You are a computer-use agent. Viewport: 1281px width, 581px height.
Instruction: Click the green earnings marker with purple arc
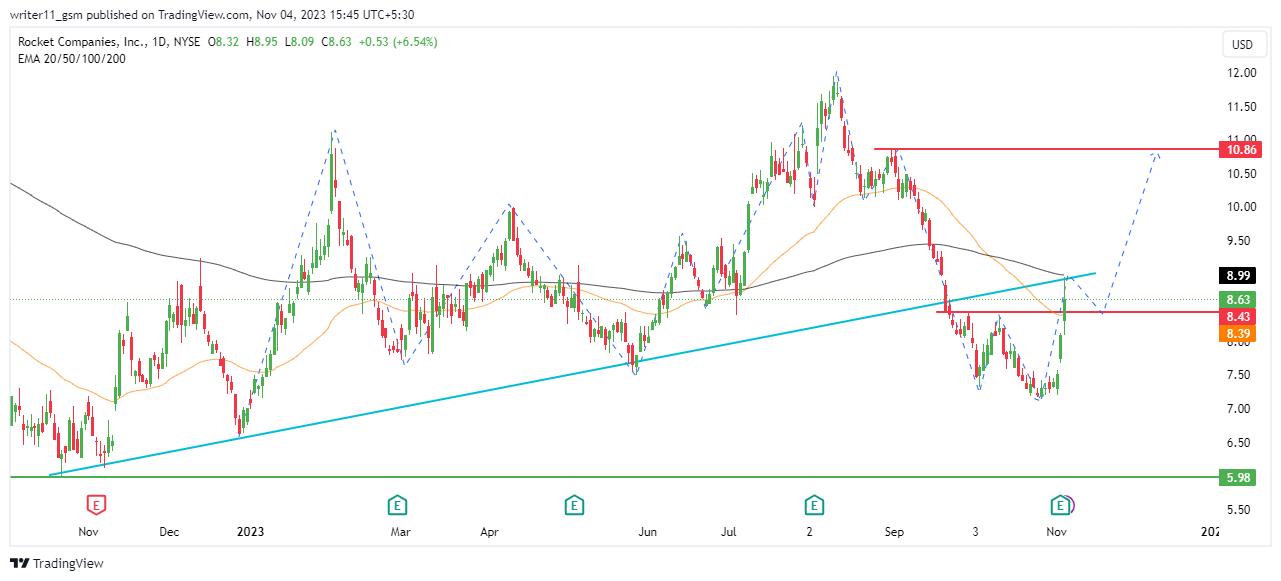point(1061,504)
